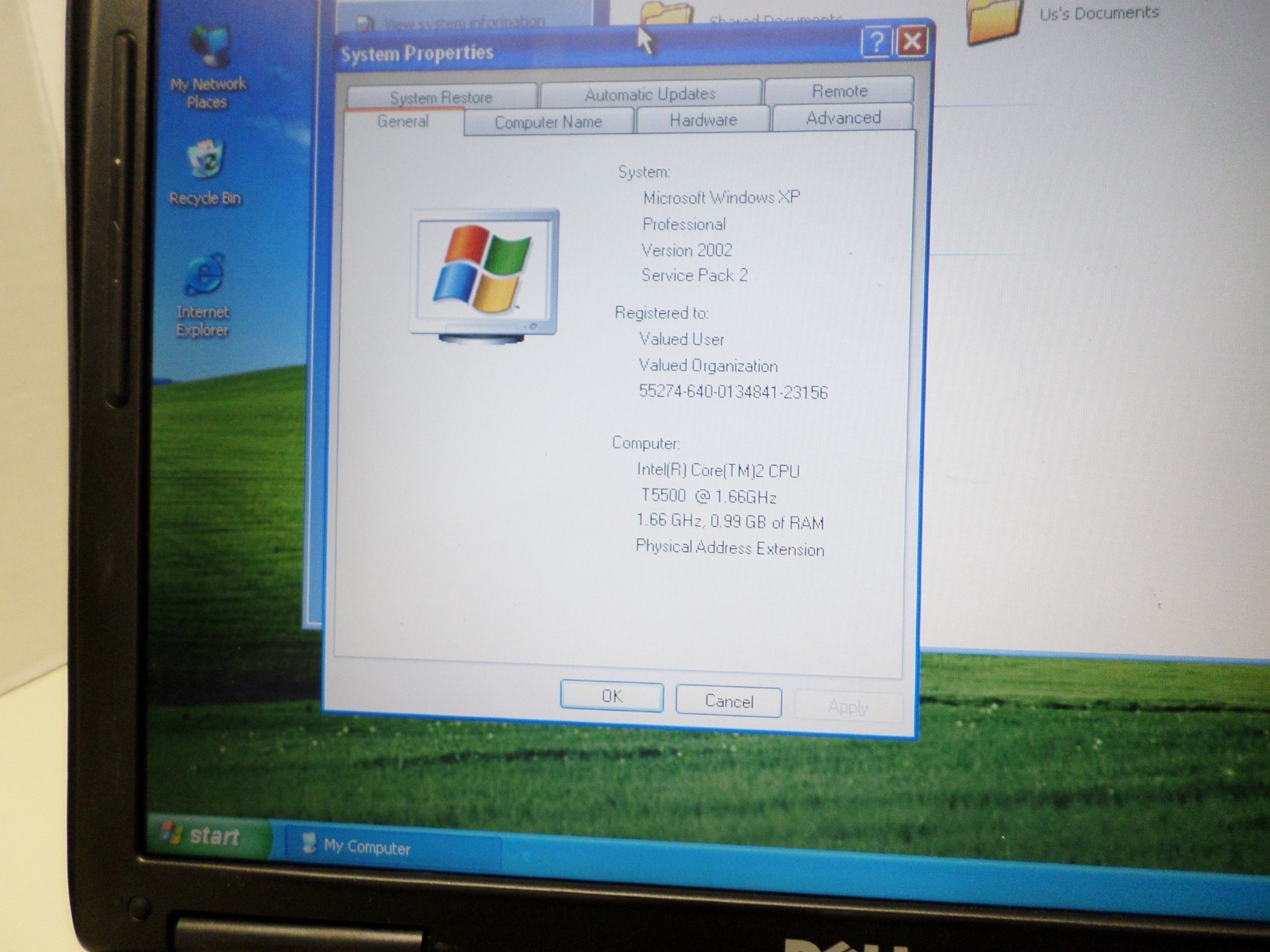Open the My Network Places desktop icon
The image size is (1270, 952).
pyautogui.click(x=208, y=67)
